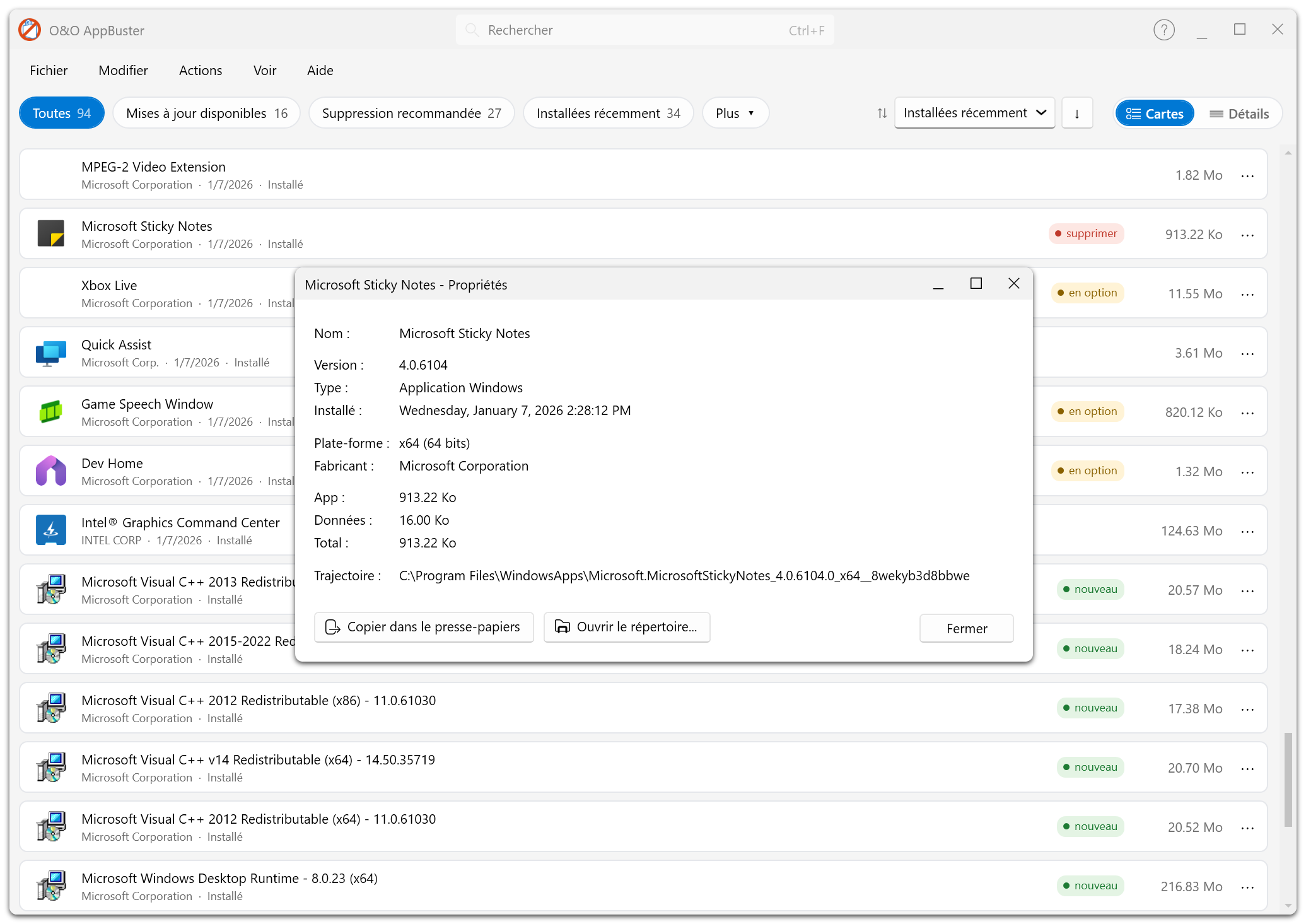
Task: Open more options for Visual C++ v14 row
Action: coord(1247,769)
